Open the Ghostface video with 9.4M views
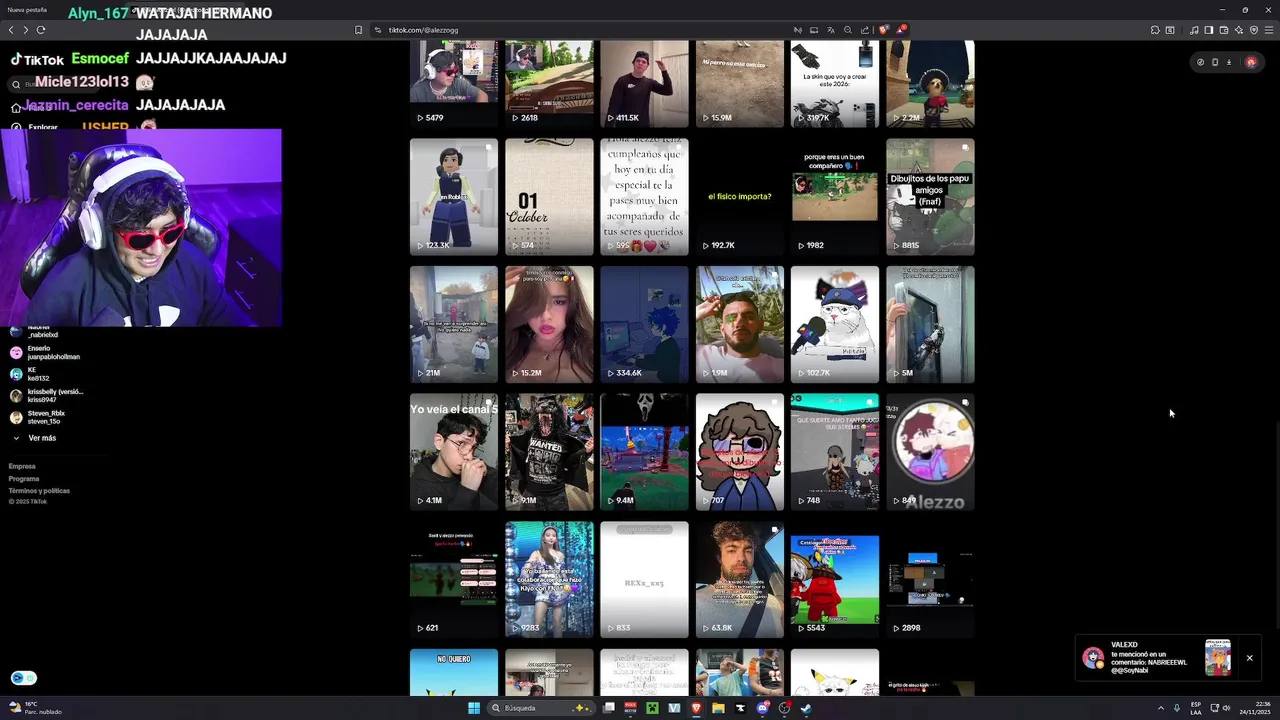1280x720 pixels. pyautogui.click(x=644, y=452)
